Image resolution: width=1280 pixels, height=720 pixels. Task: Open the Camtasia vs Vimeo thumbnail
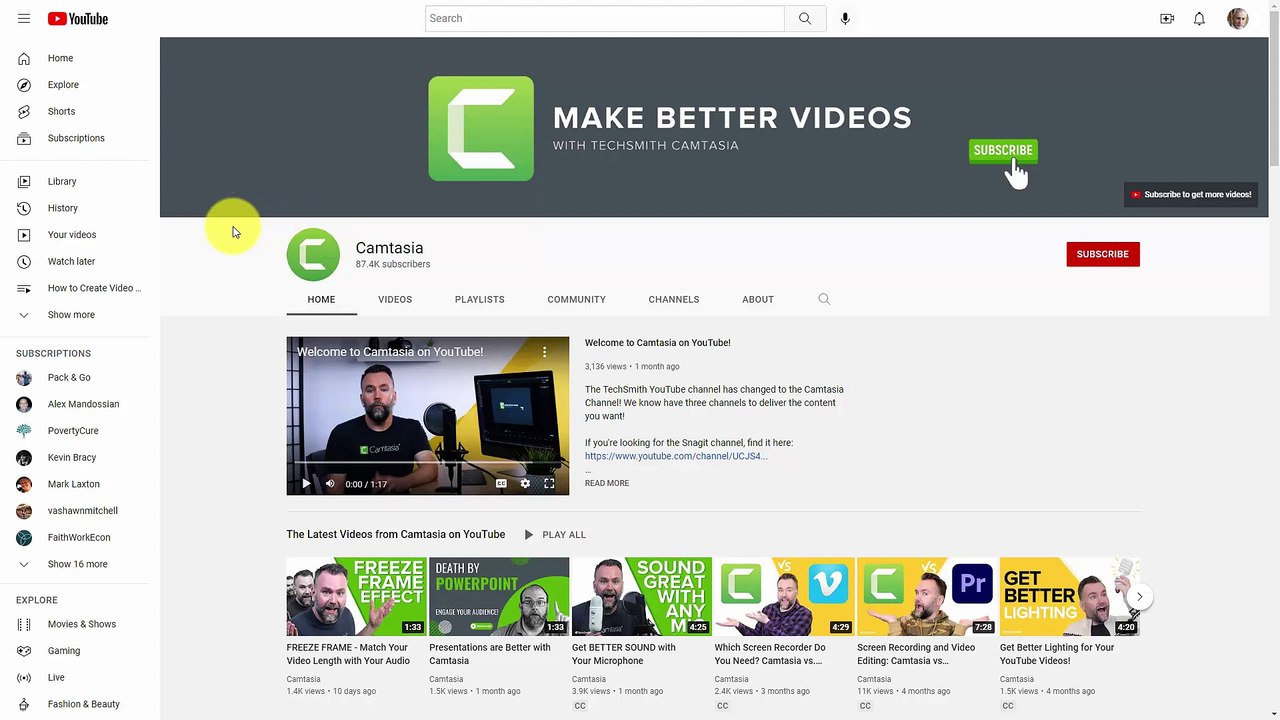(x=785, y=597)
